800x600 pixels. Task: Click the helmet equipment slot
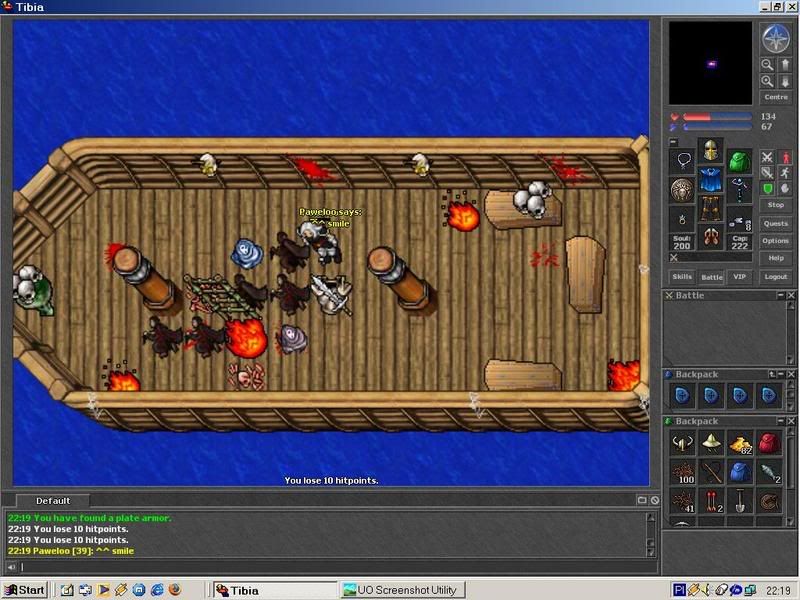tap(710, 151)
